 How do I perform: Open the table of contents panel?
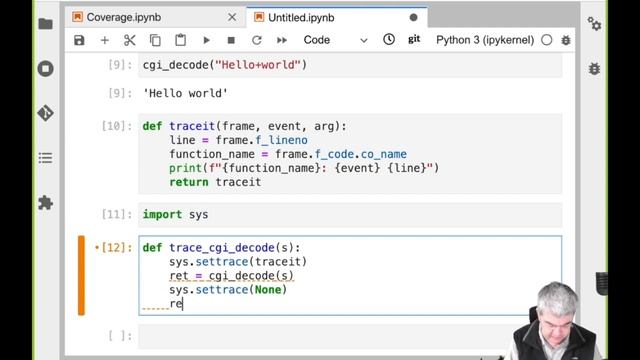click(x=45, y=158)
